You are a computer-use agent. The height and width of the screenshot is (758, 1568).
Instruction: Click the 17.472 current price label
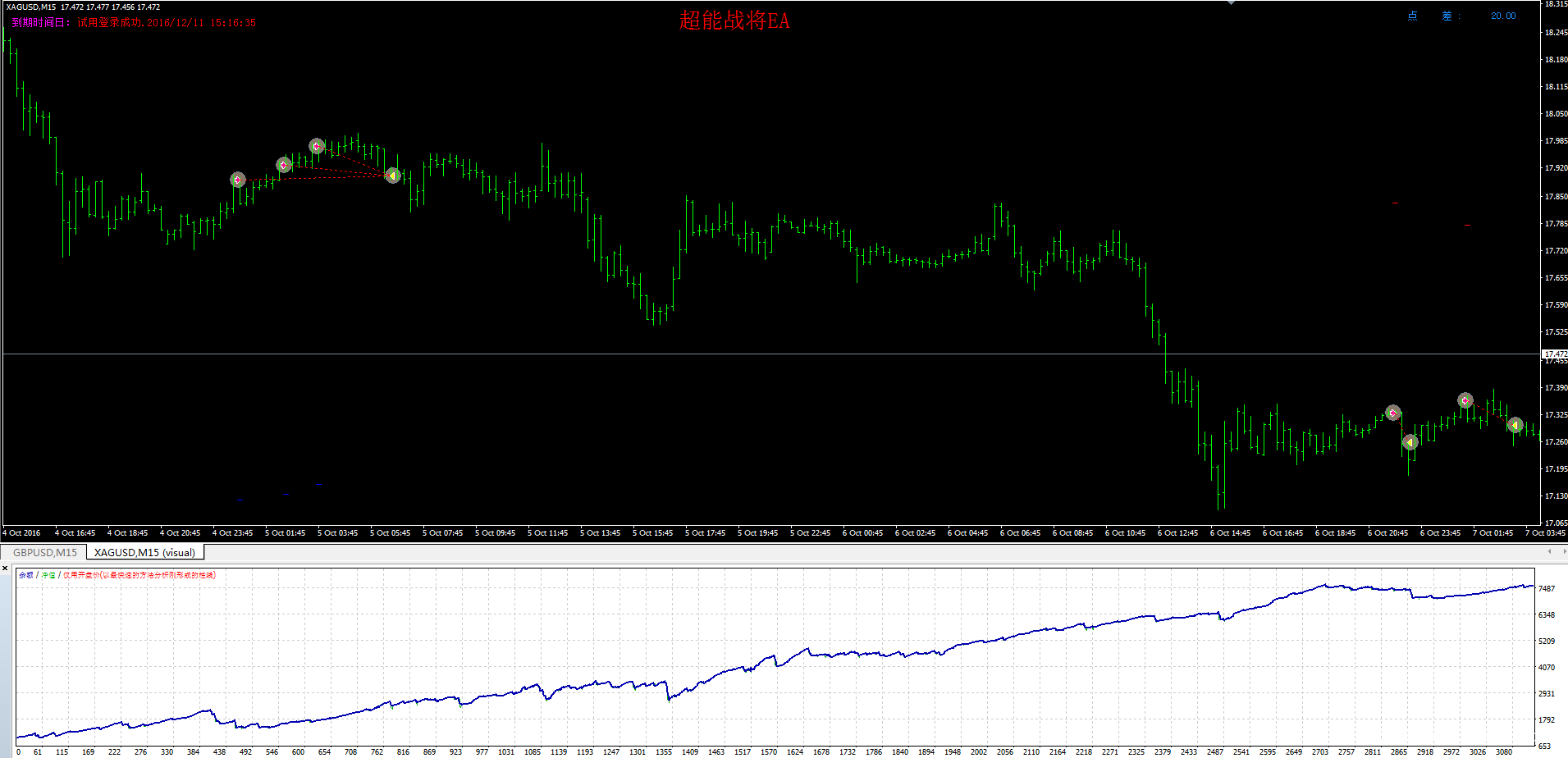(1555, 354)
